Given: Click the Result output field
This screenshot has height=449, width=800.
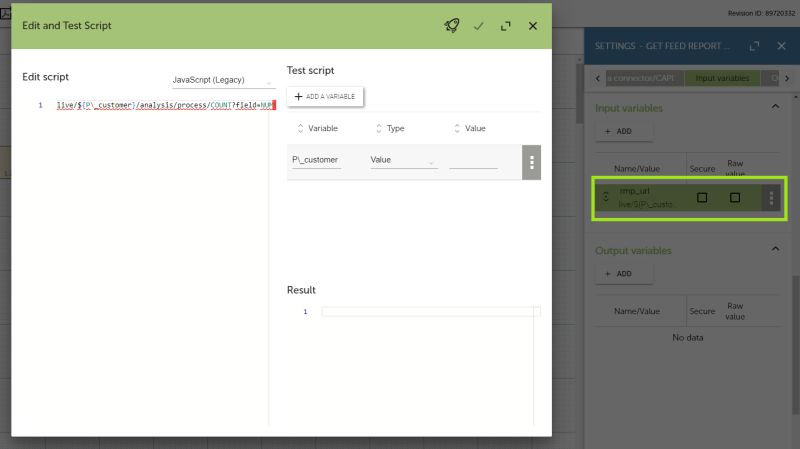Looking at the screenshot, I should click(x=431, y=312).
